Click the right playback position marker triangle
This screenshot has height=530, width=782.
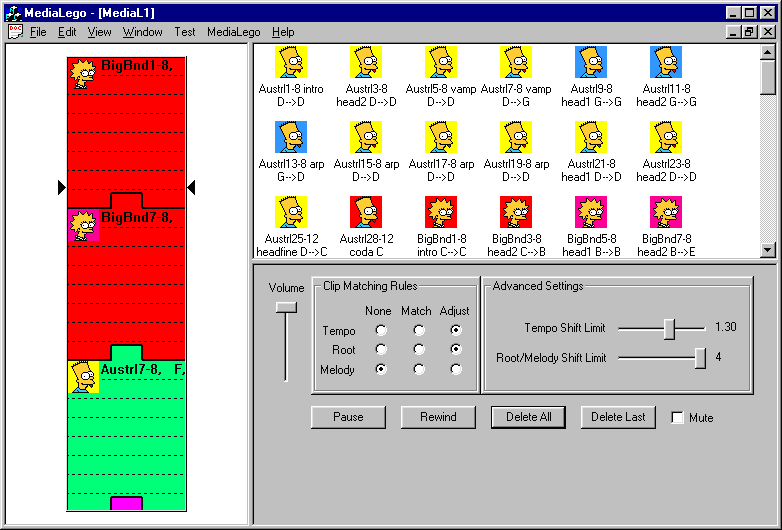pos(191,187)
